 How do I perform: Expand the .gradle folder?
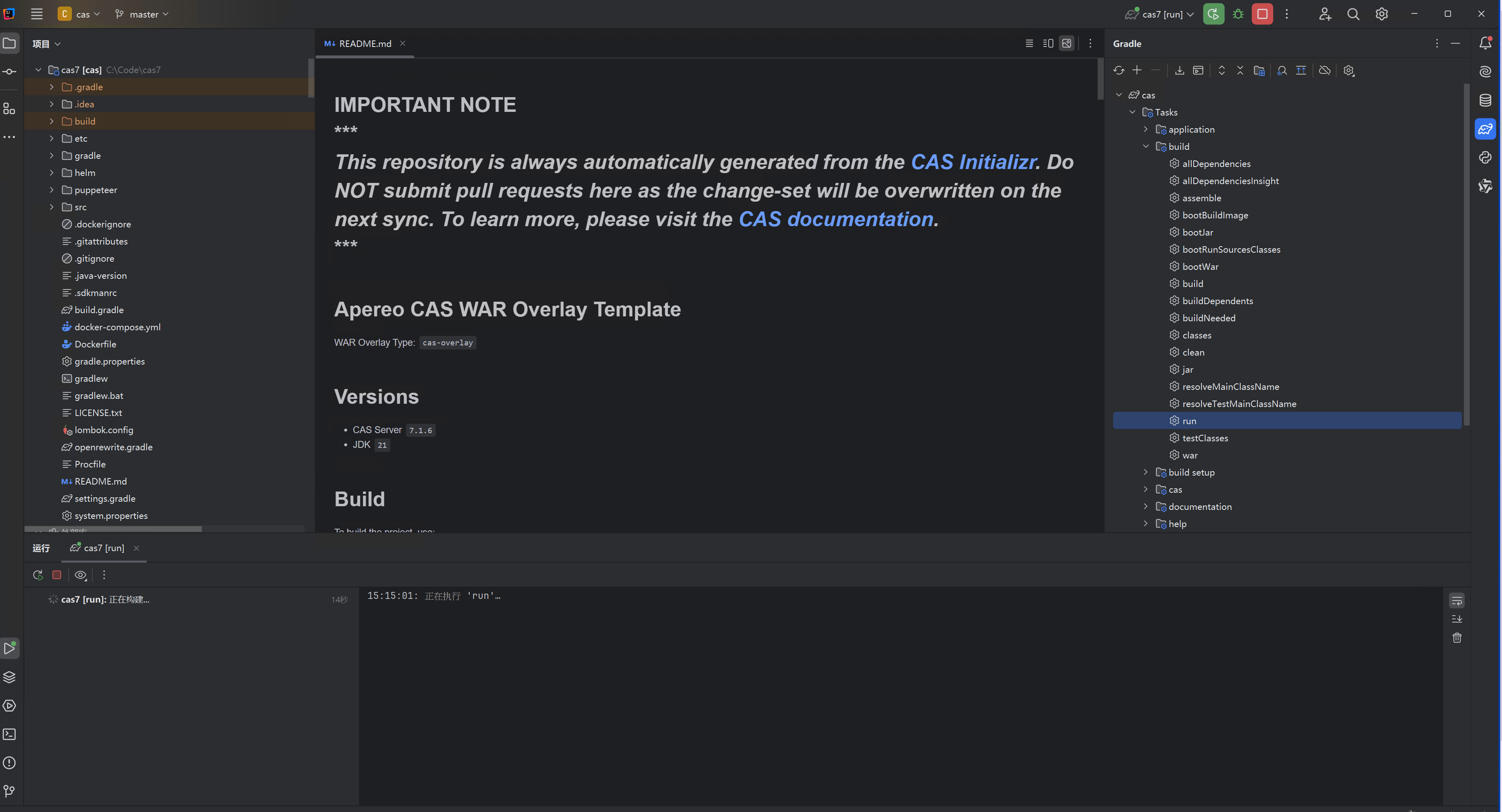(51, 87)
